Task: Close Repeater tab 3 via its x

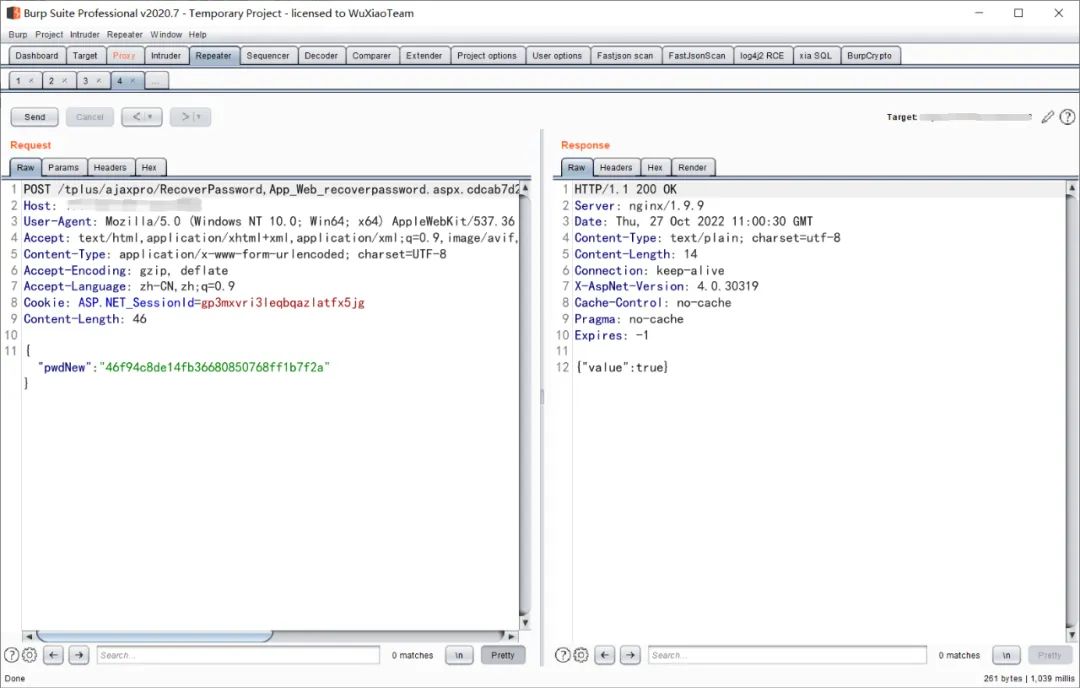Action: (98, 81)
